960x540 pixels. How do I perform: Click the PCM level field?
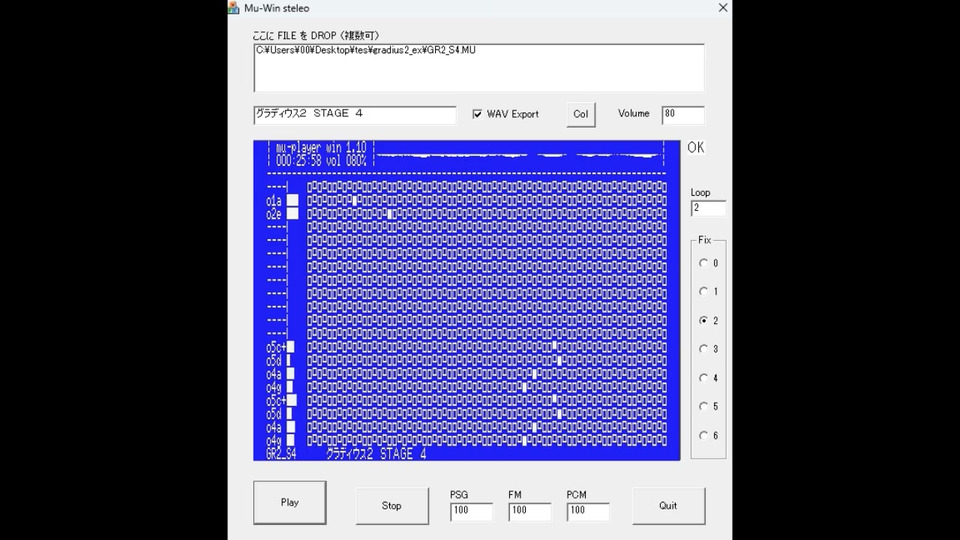click(588, 511)
